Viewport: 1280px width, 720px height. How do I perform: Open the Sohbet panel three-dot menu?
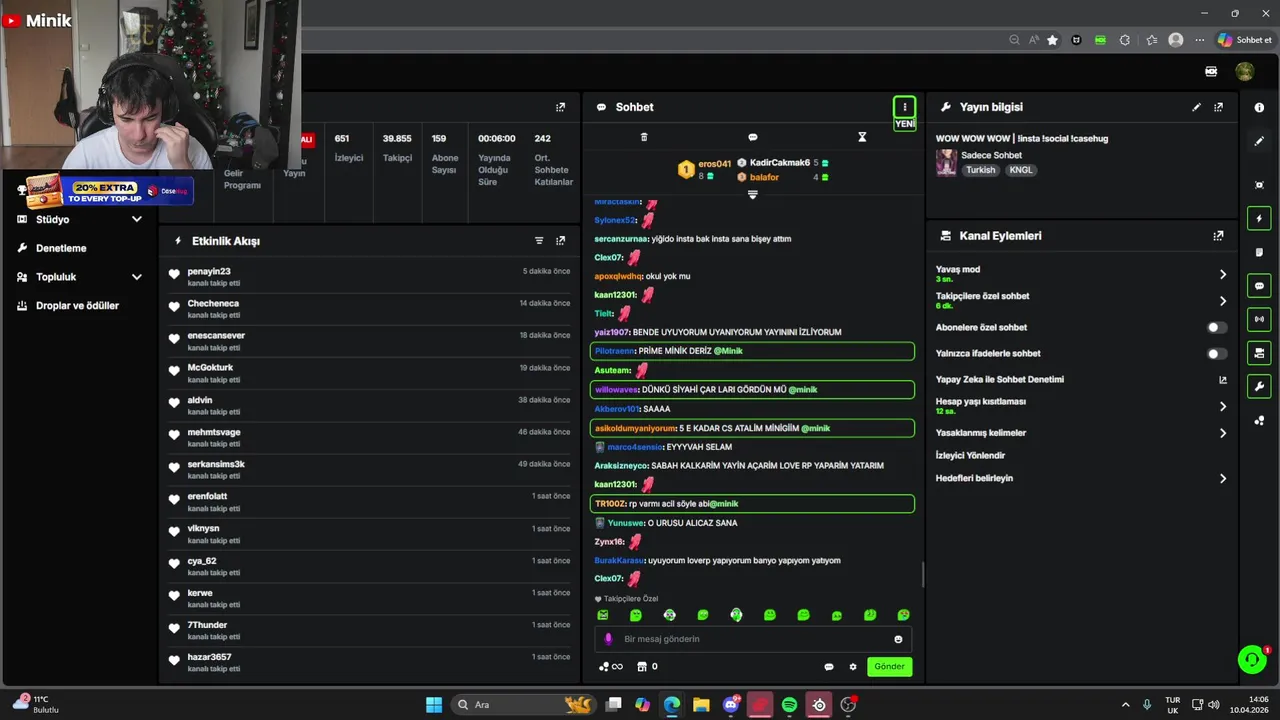[x=904, y=107]
